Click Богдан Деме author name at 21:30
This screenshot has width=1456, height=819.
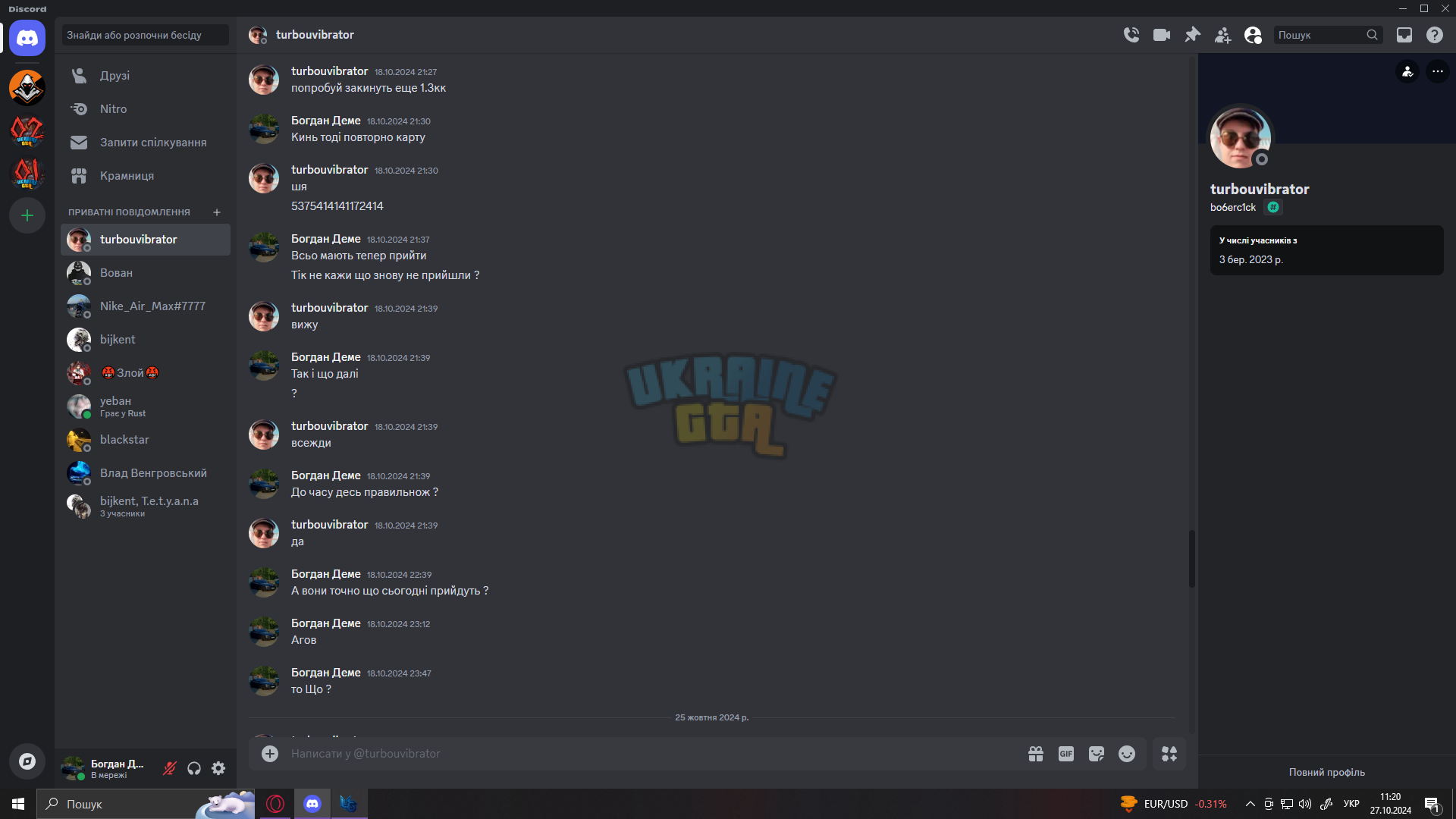click(x=326, y=121)
